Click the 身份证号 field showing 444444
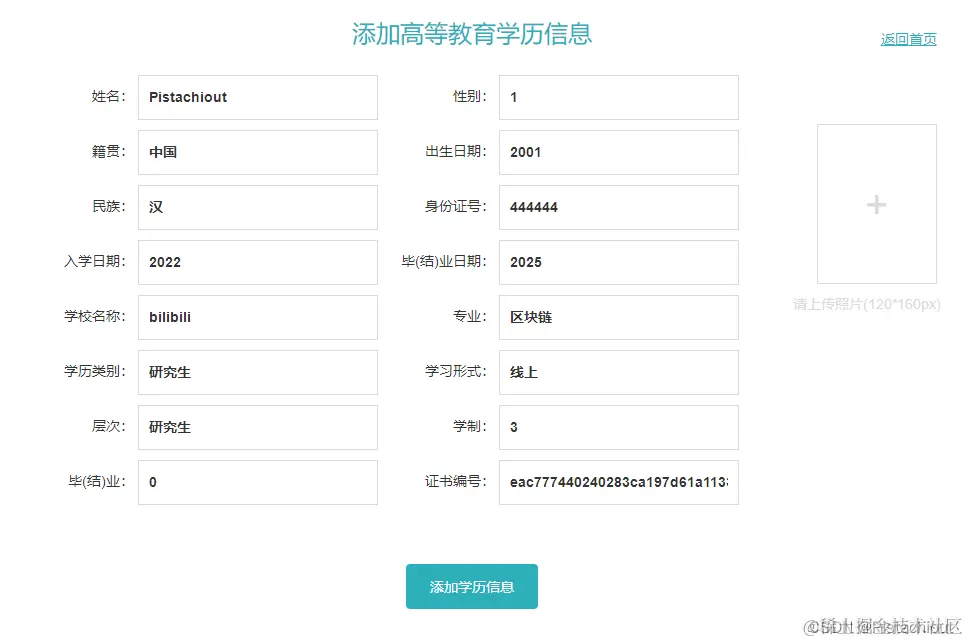This screenshot has height=643, width=969. [617, 207]
